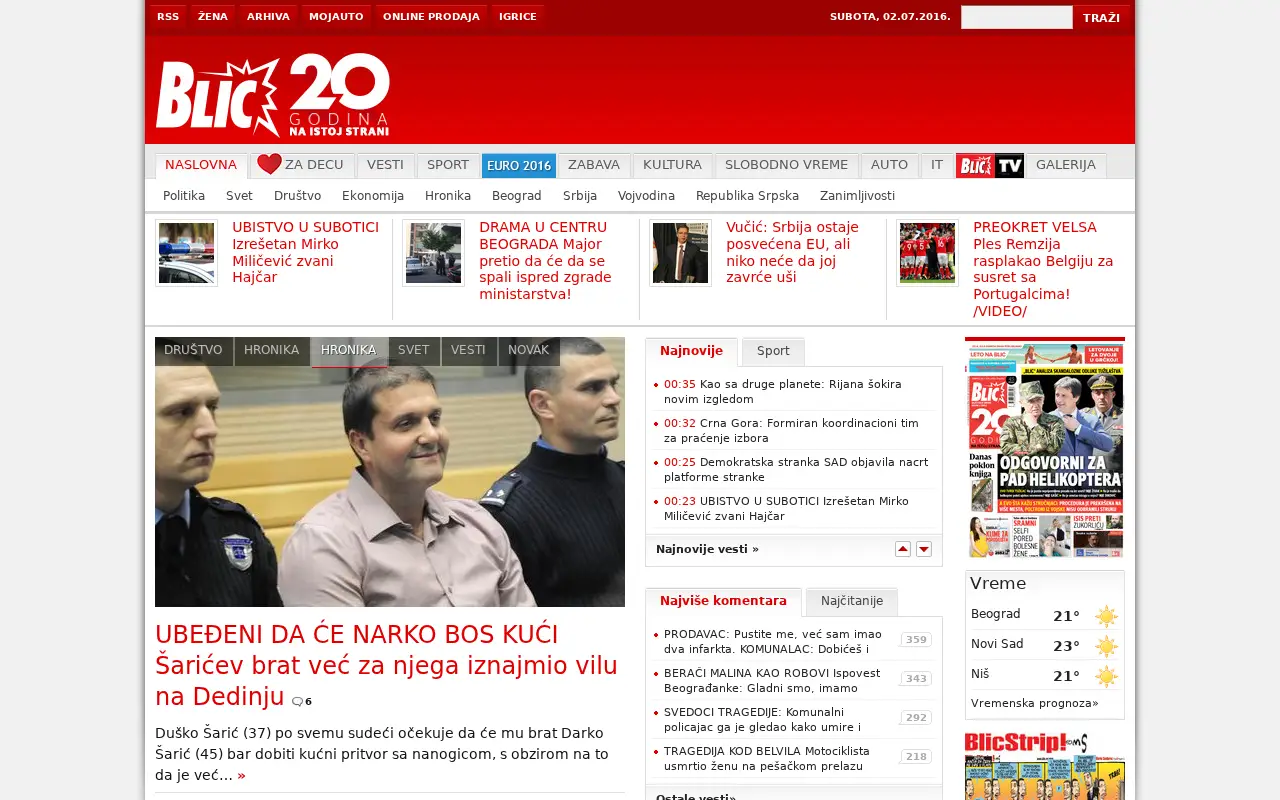Select the DRUŠTVO slider tab

pos(193,351)
